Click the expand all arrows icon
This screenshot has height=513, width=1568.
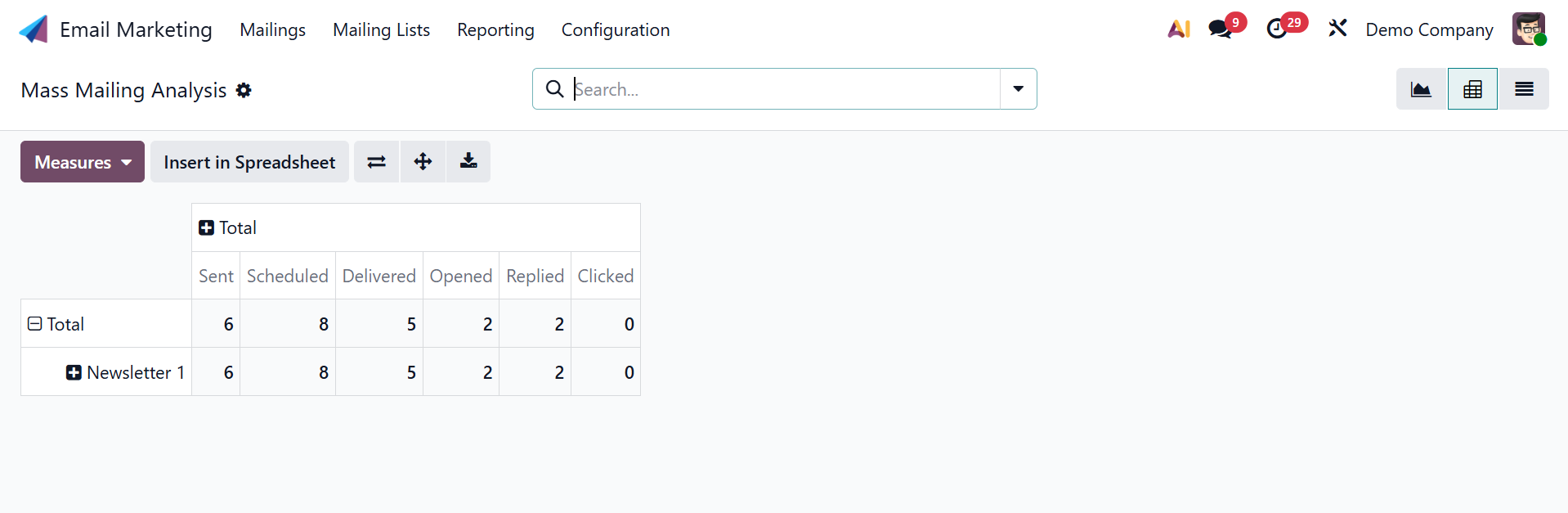[423, 162]
